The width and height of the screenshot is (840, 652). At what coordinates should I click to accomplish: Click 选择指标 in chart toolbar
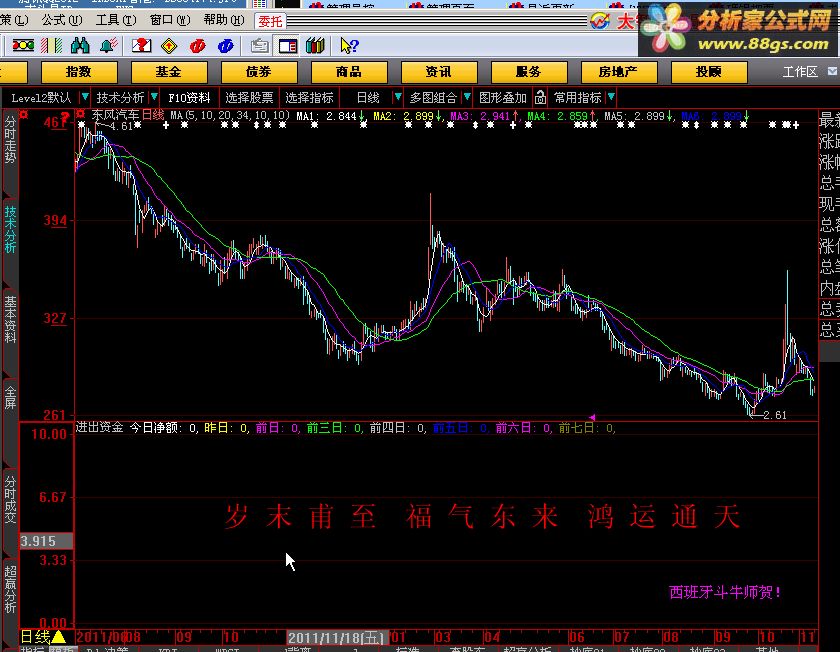click(309, 98)
